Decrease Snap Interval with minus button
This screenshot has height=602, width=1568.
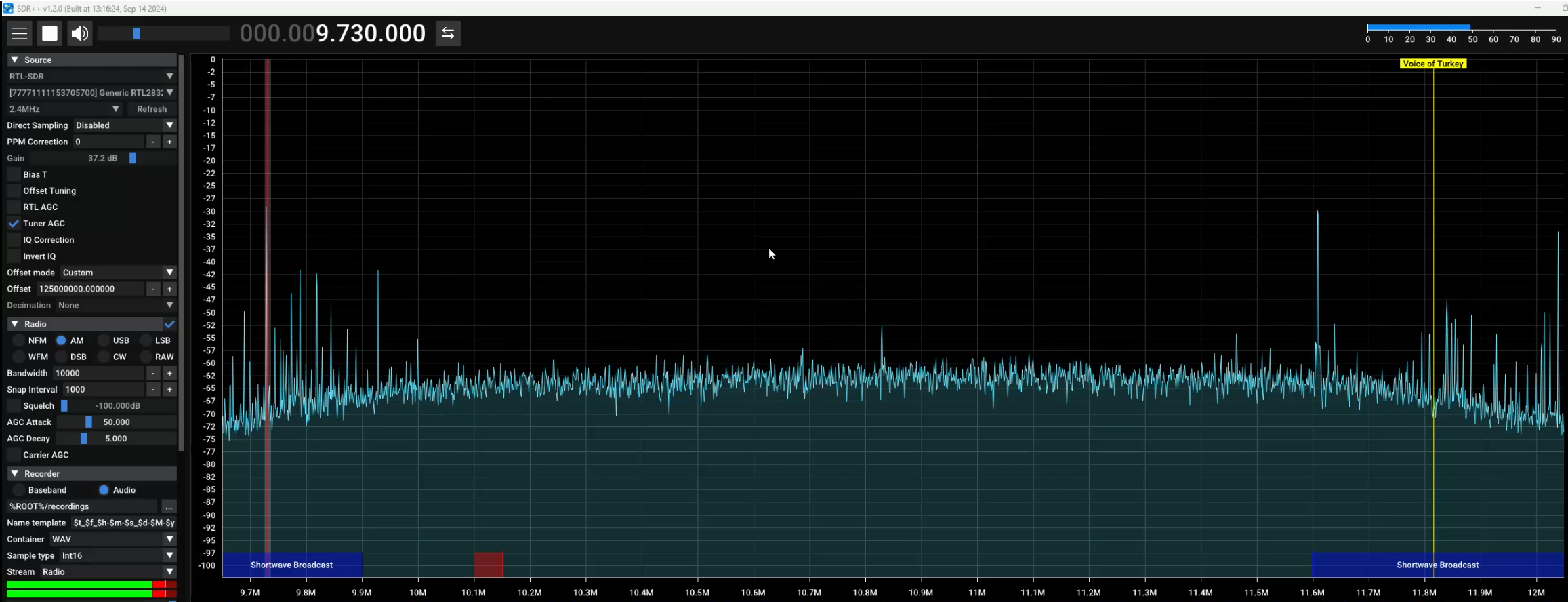click(153, 389)
